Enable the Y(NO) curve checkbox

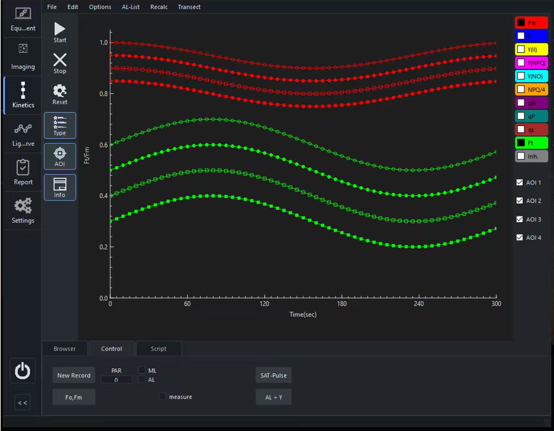(x=521, y=76)
